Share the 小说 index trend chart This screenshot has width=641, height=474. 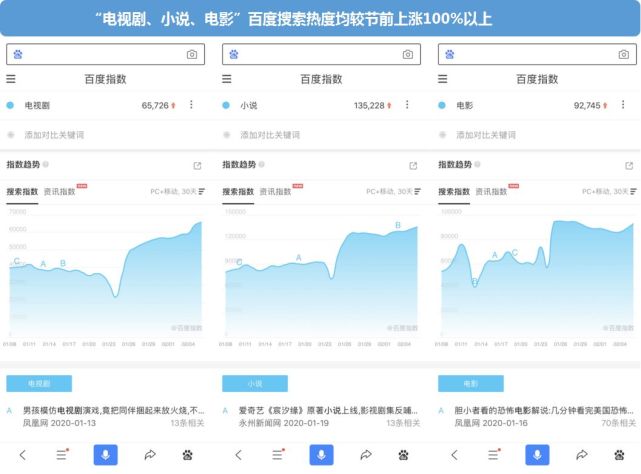413,166
